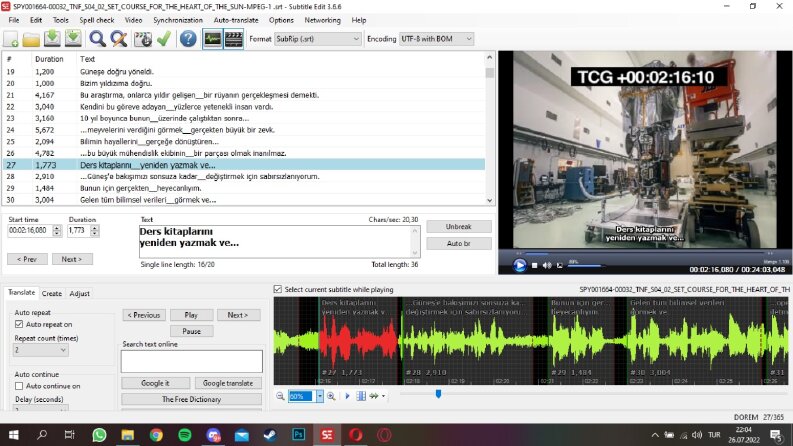Toggle video player fullscreen icon

pyautogui.click(x=559, y=265)
